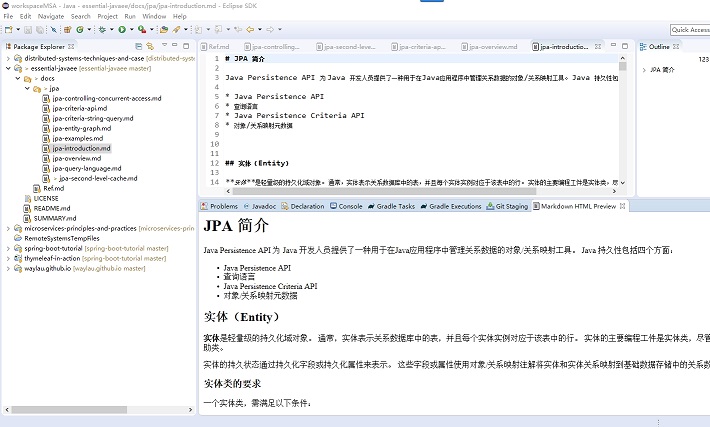The height and width of the screenshot is (427, 710).
Task: Open the Console view tab
Action: 346,206
